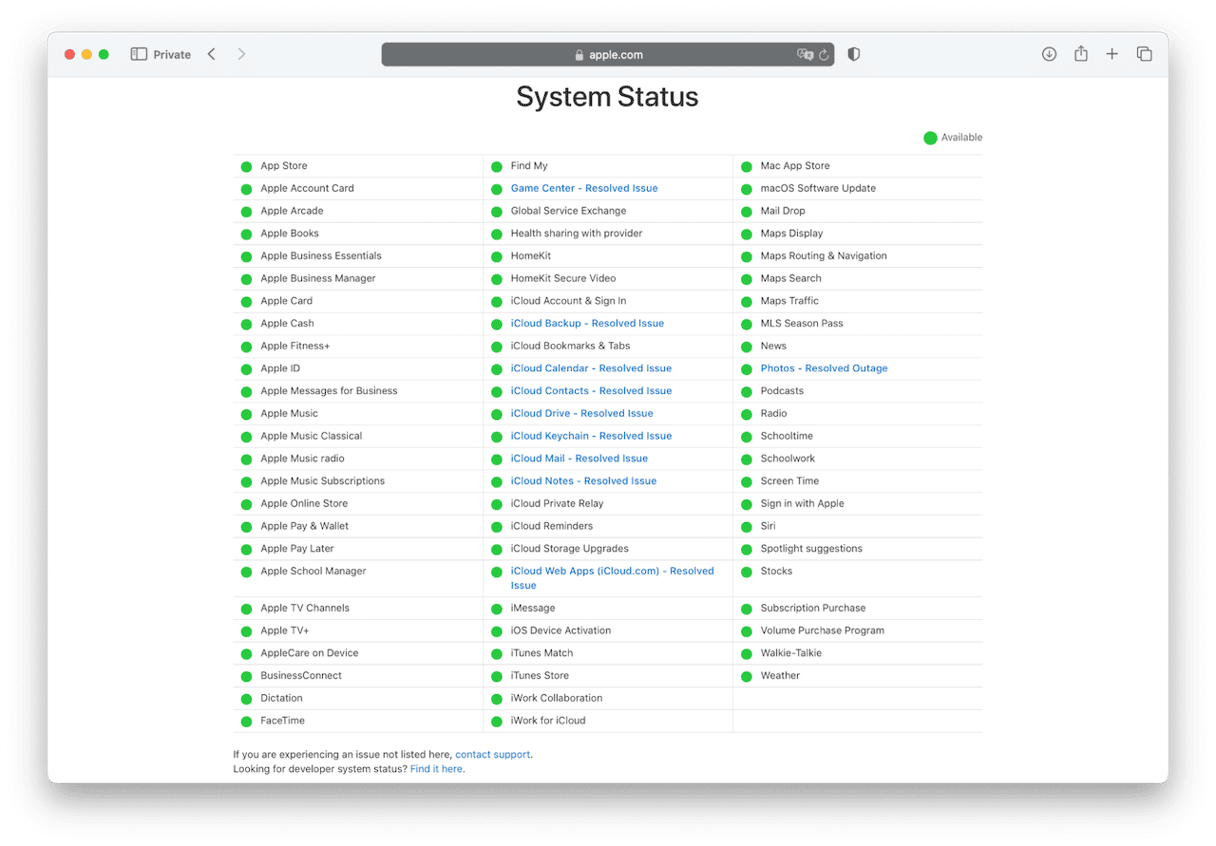Select the iOS Device Activation entry
The image size is (1216, 846).
coord(561,631)
